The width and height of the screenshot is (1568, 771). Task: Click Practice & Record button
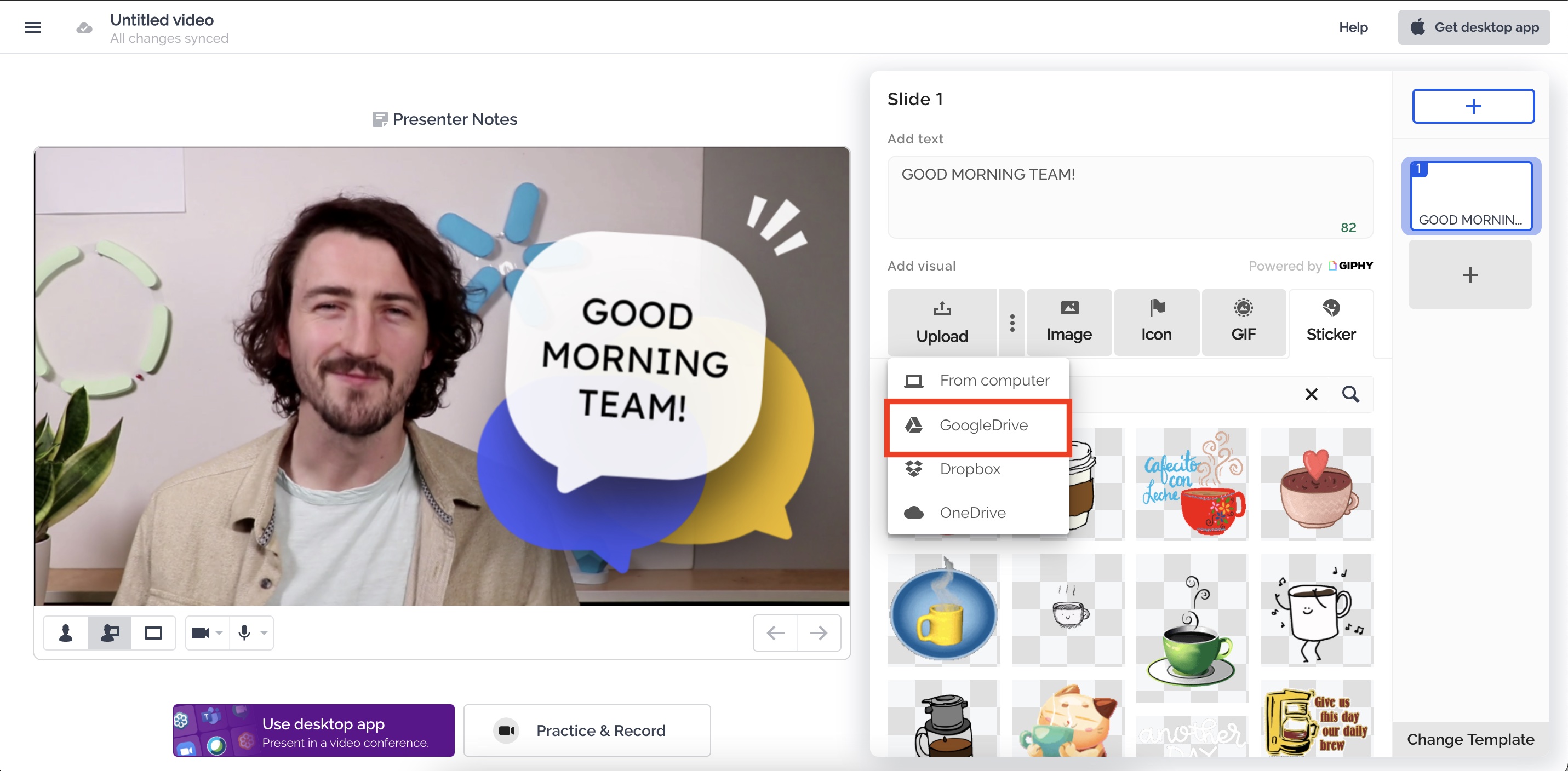tap(587, 730)
